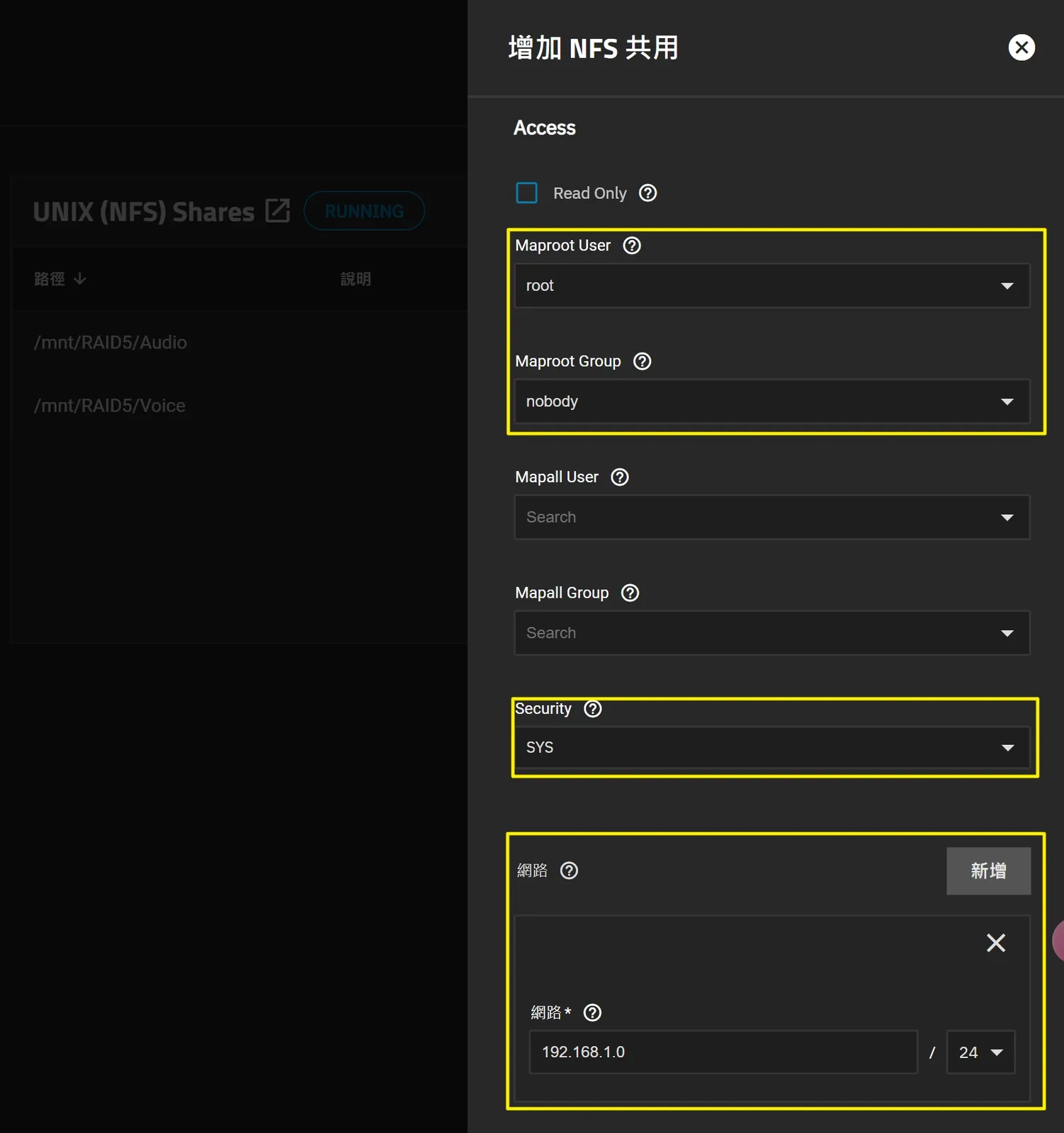This screenshot has width=1064, height=1133.
Task: Select the /mnt/RAID5/Audio share row
Action: [x=239, y=343]
